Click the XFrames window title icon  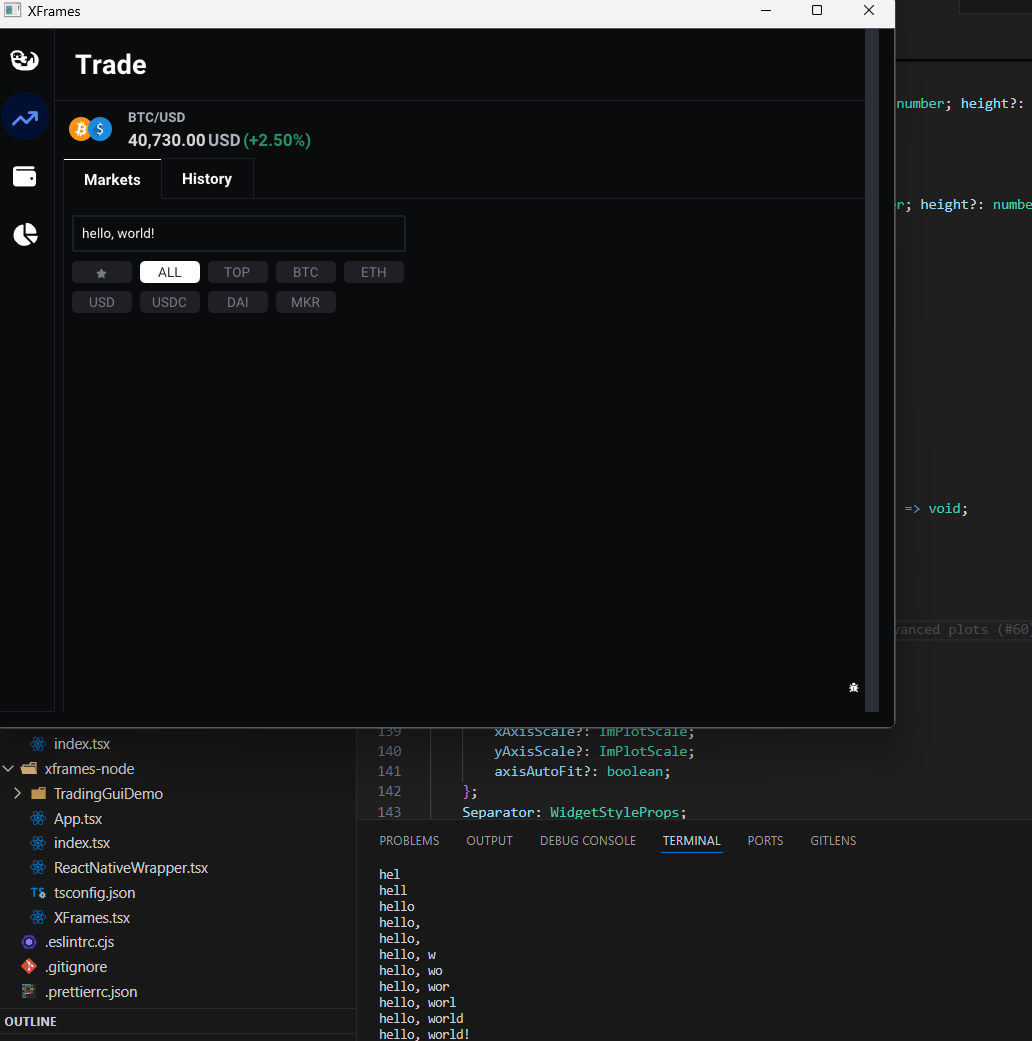13,11
